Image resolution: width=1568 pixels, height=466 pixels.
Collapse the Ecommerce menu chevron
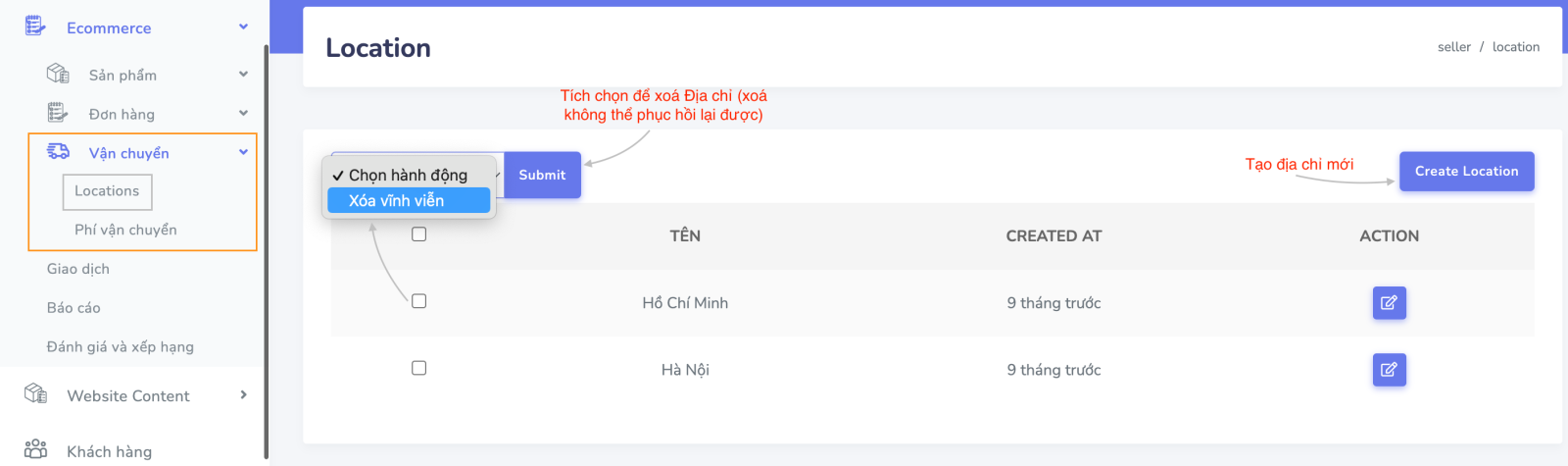click(x=243, y=26)
